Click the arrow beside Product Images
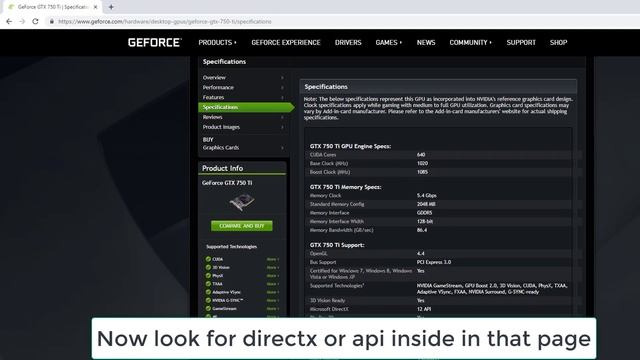The width and height of the screenshot is (640, 360). coord(282,127)
